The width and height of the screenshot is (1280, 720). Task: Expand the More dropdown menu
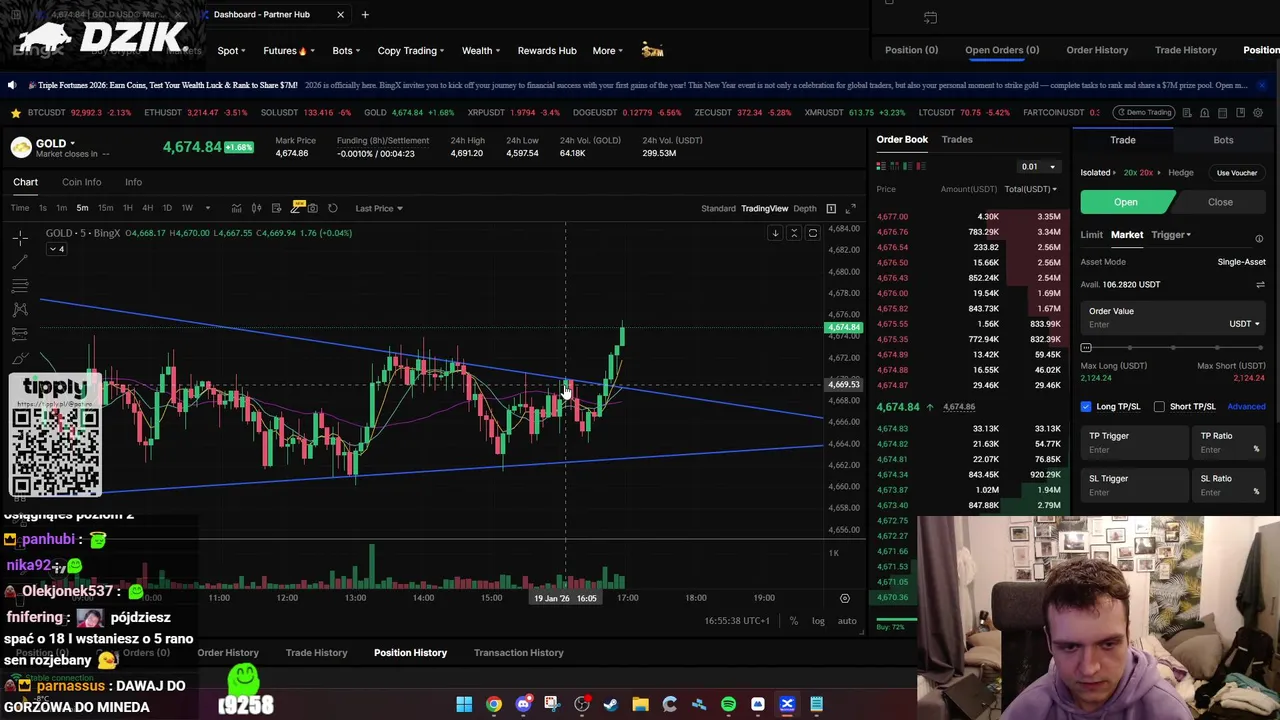click(x=608, y=50)
